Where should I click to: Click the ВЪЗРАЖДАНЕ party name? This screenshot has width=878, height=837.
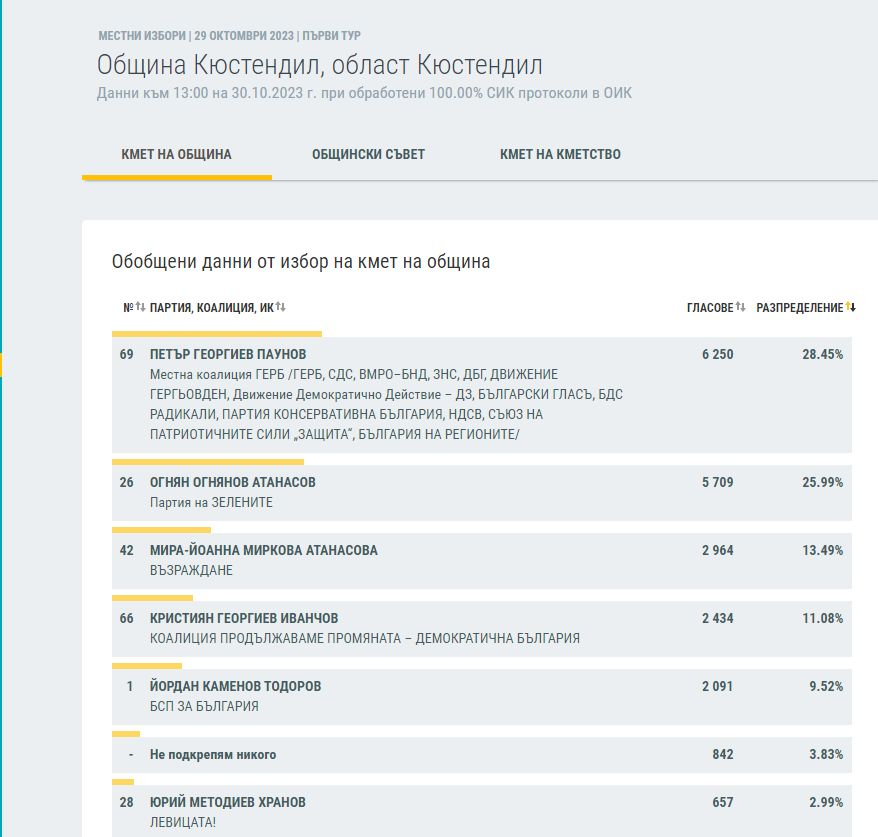point(191,571)
